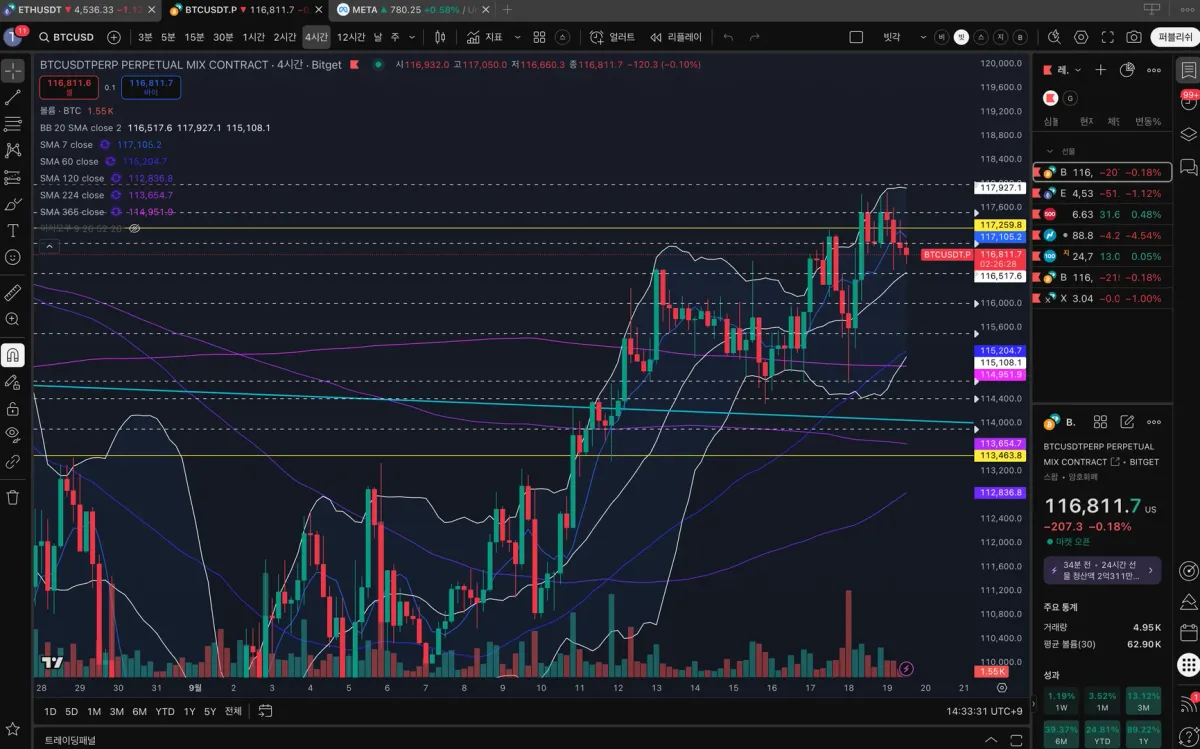Screen dimensions: 1200x749
Task: Open the Fibonacci and horizontal lines tool
Action: pyautogui.click(x=13, y=124)
